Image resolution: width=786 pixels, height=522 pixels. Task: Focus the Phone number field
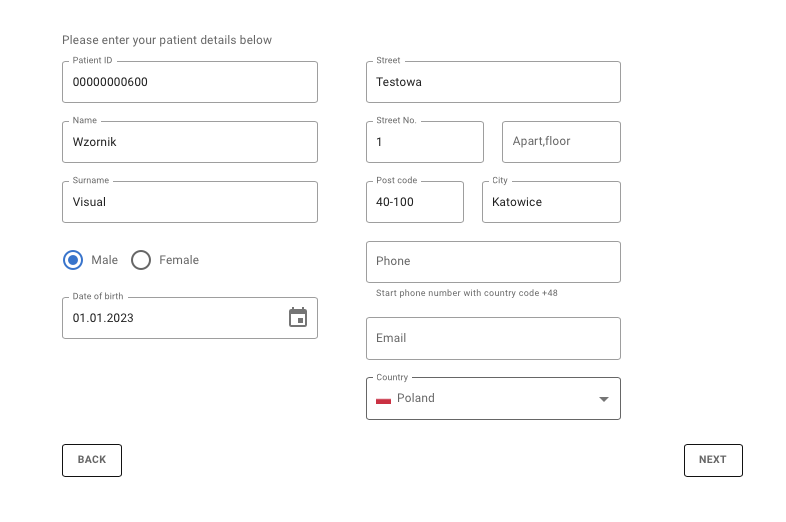(x=493, y=262)
